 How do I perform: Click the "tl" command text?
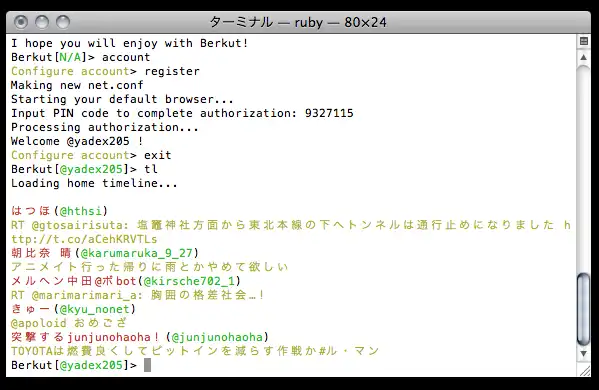click(x=151, y=169)
